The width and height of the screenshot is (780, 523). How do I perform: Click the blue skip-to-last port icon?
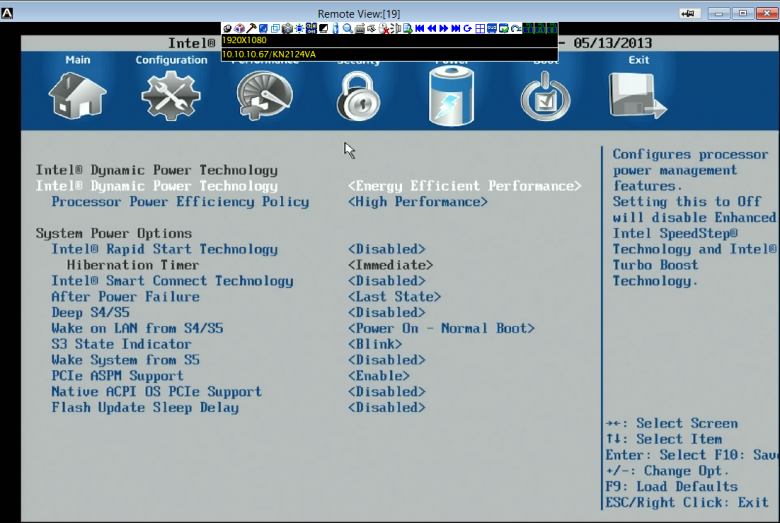pos(455,28)
